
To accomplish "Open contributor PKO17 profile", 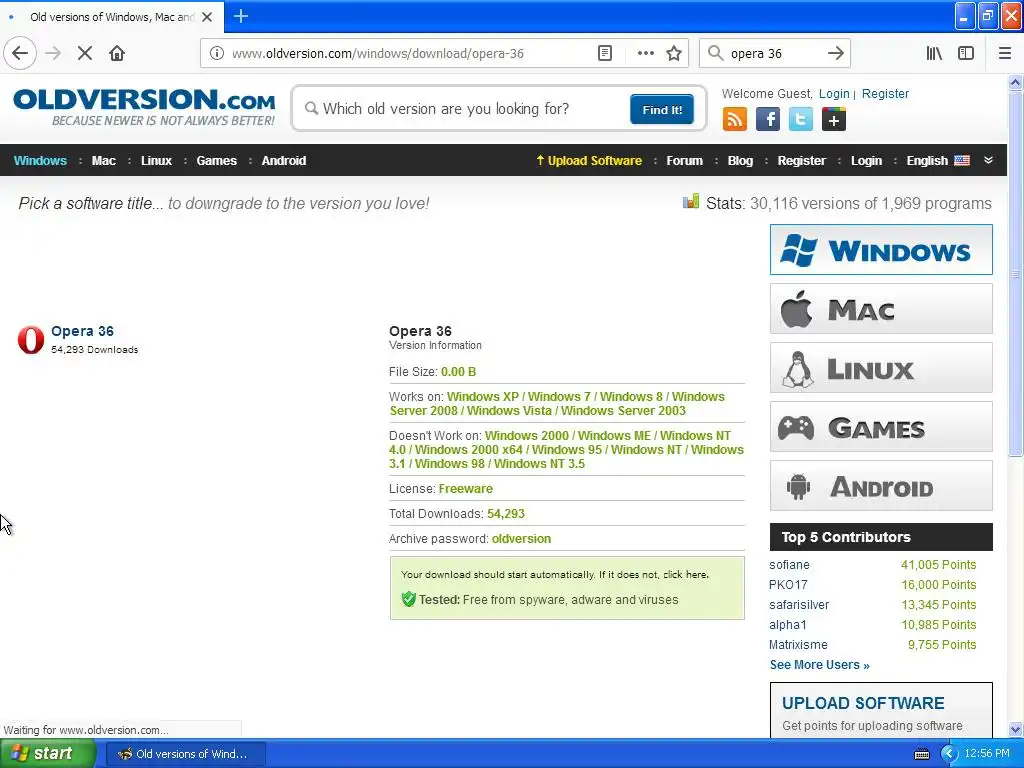I will (788, 584).
